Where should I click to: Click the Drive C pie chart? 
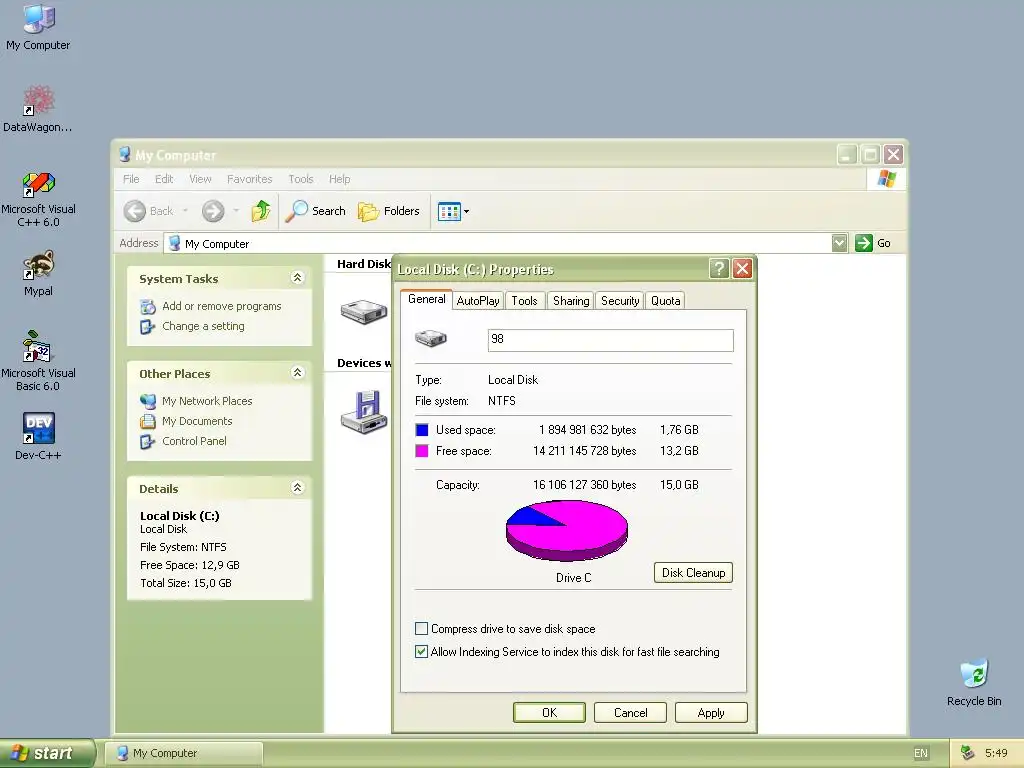[x=567, y=530]
